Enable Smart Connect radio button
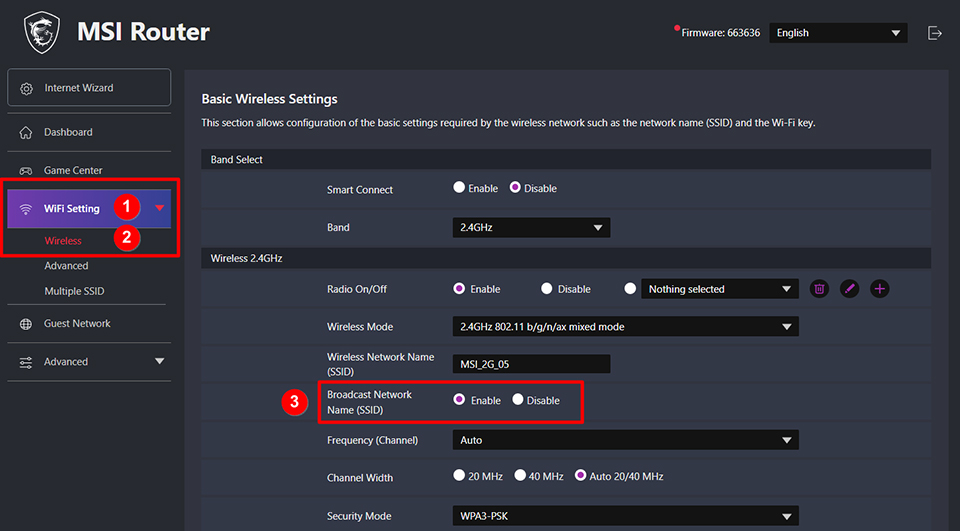Image resolution: width=960 pixels, height=531 pixels. (459, 187)
